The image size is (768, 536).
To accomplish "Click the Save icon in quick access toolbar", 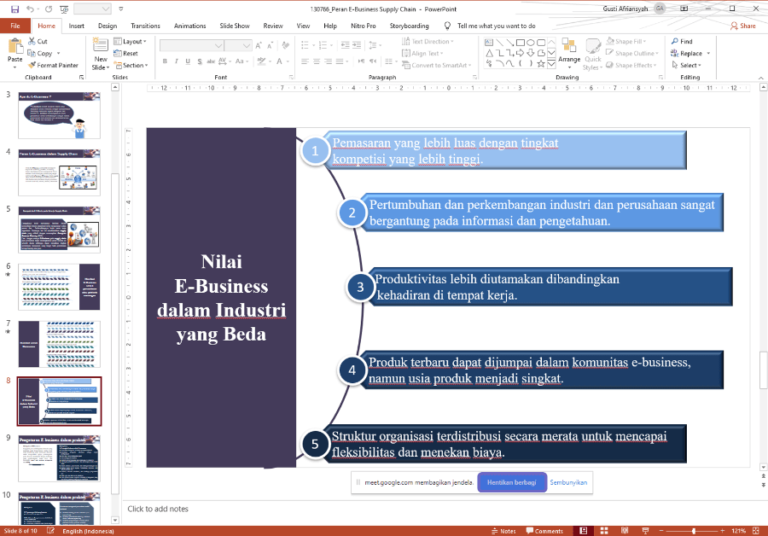I will click(x=15, y=9).
